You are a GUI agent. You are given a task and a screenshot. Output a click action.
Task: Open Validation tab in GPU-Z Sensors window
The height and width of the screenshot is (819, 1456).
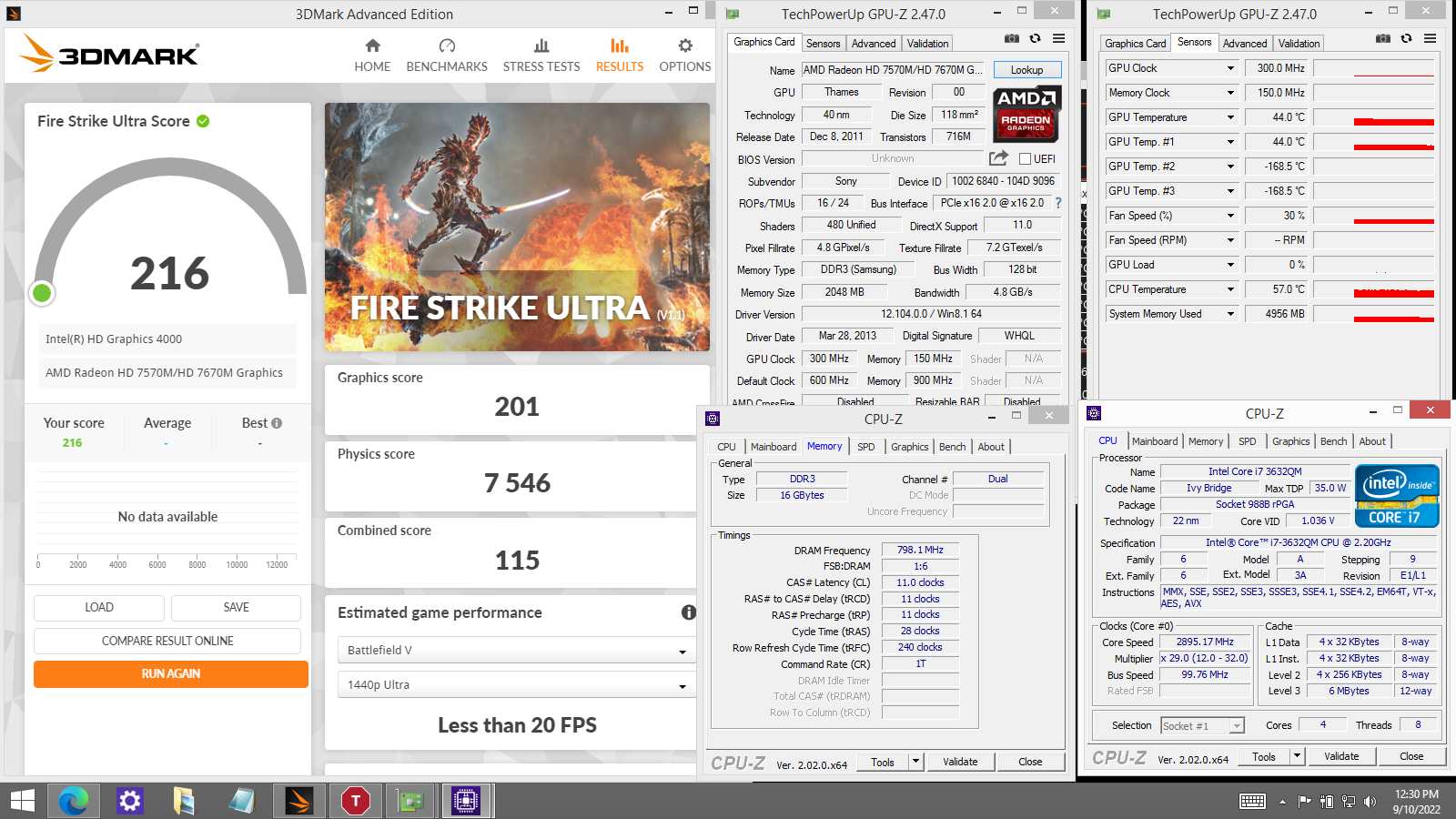pos(1299,44)
